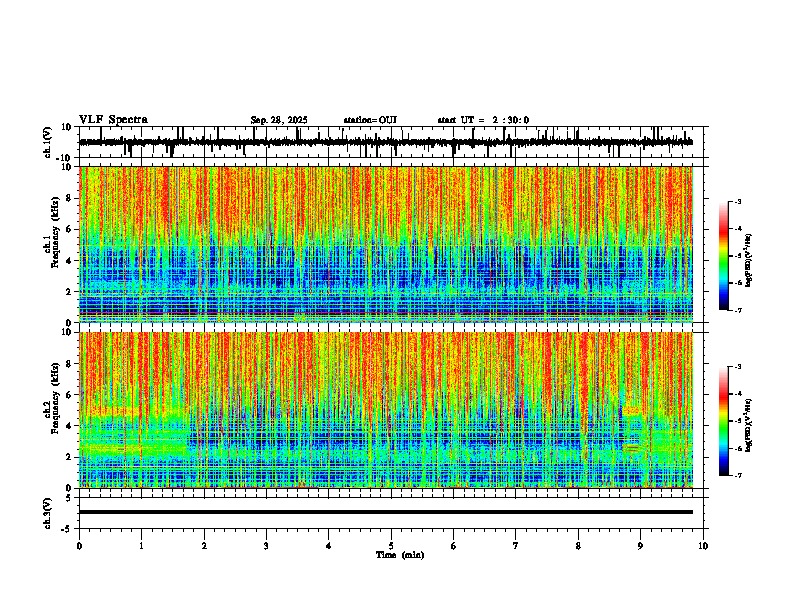The width and height of the screenshot is (792, 612).
Task: Click the ch.2 spectrogram color bar
Action: coord(723,421)
